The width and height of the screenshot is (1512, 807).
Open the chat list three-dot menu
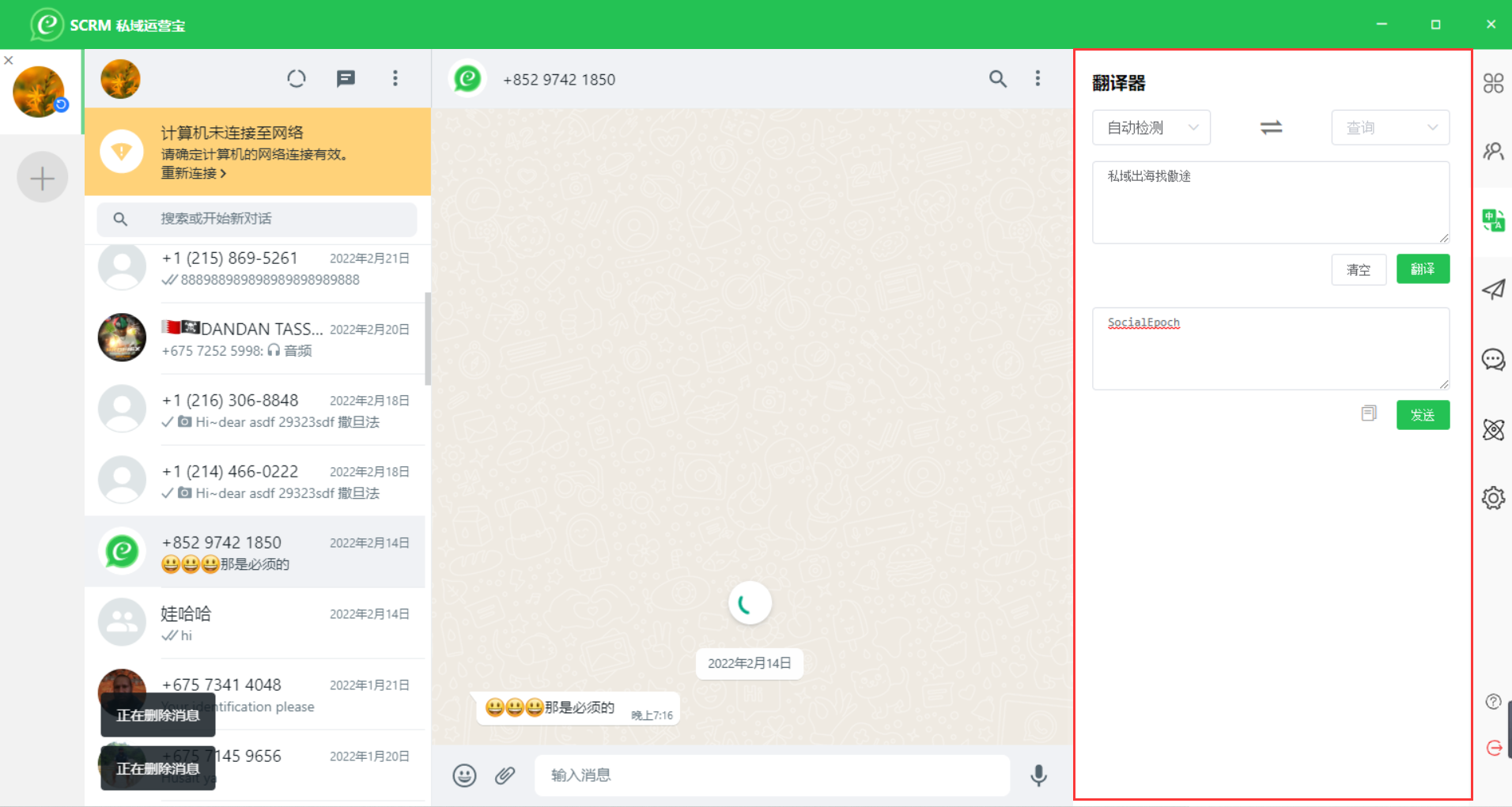click(x=395, y=78)
